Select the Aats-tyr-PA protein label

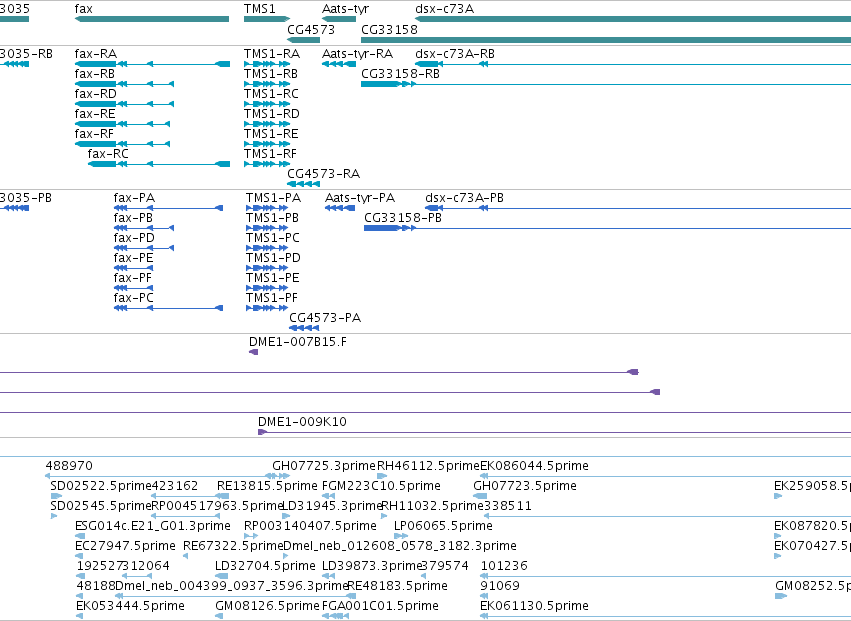[360, 198]
